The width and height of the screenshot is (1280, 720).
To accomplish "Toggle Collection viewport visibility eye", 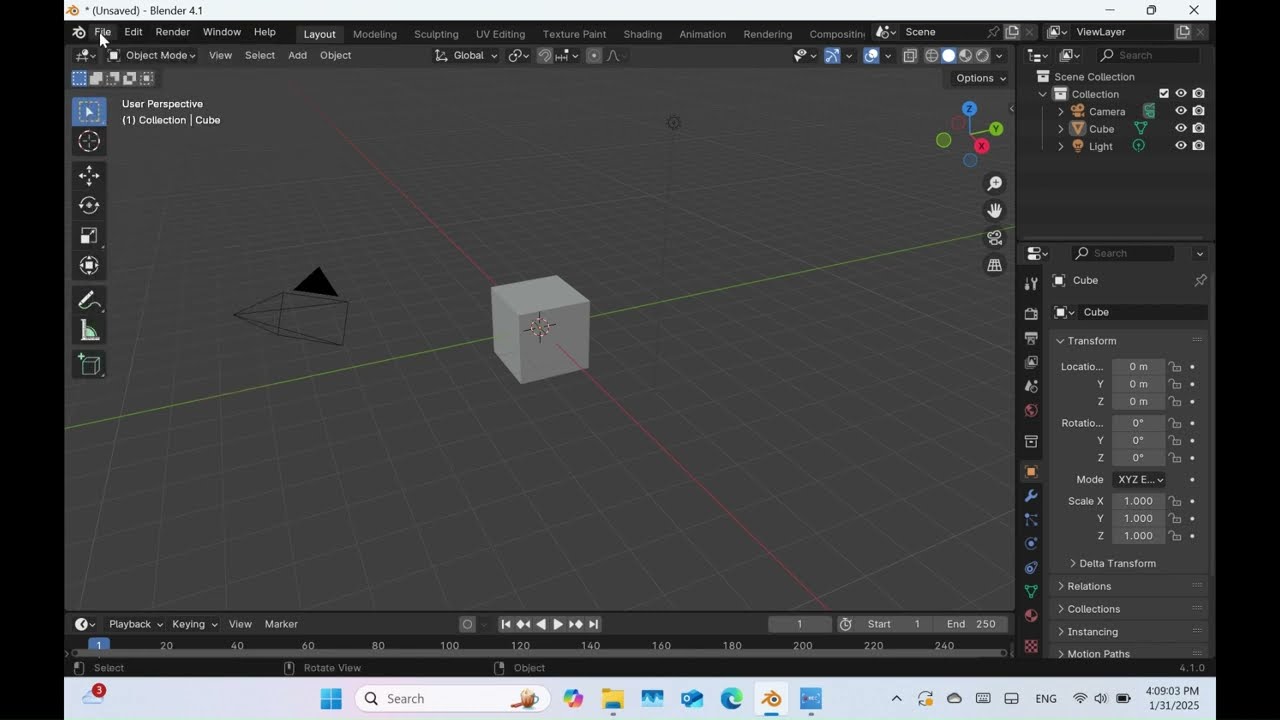I will pos(1181,94).
